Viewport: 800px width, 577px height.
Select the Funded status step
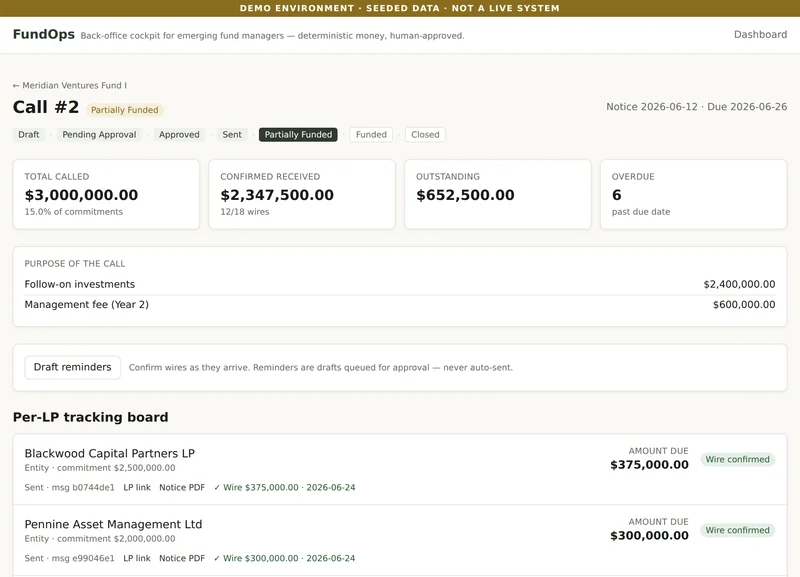coord(371,135)
